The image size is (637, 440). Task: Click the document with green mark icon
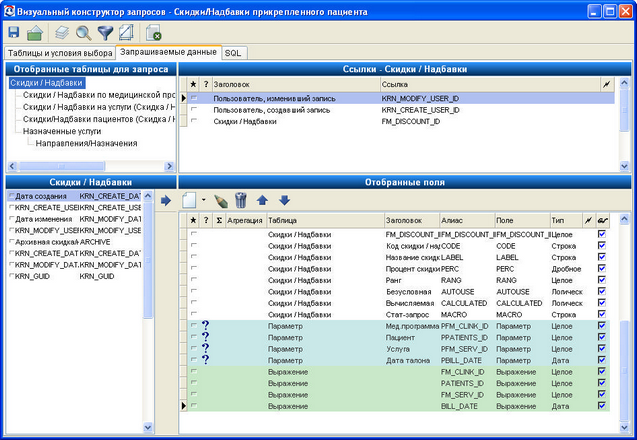154,33
